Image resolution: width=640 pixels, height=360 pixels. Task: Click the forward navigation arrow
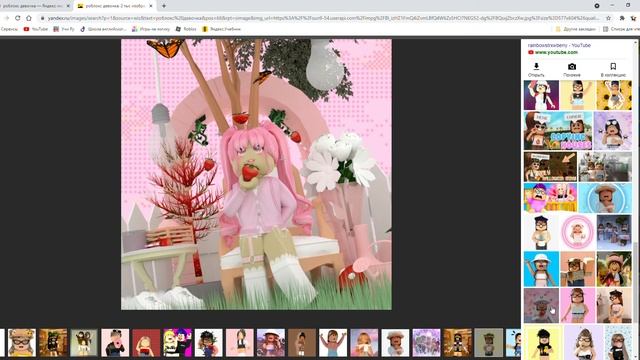[6, 18]
